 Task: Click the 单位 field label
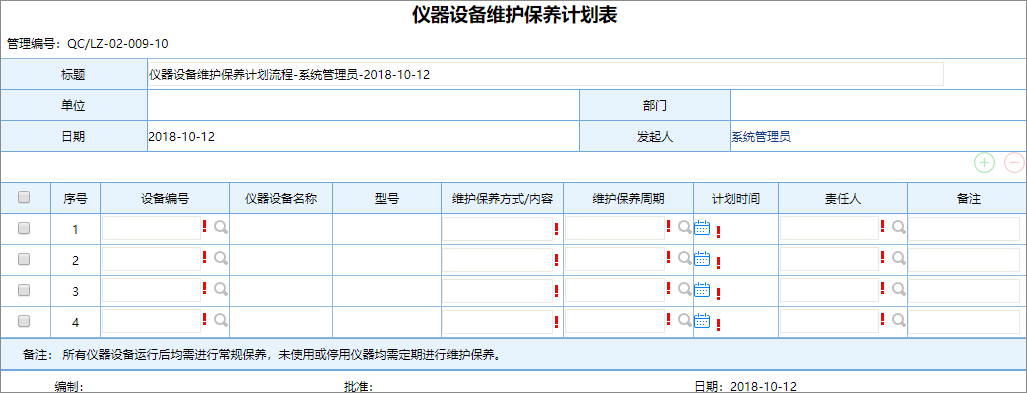coord(73,106)
